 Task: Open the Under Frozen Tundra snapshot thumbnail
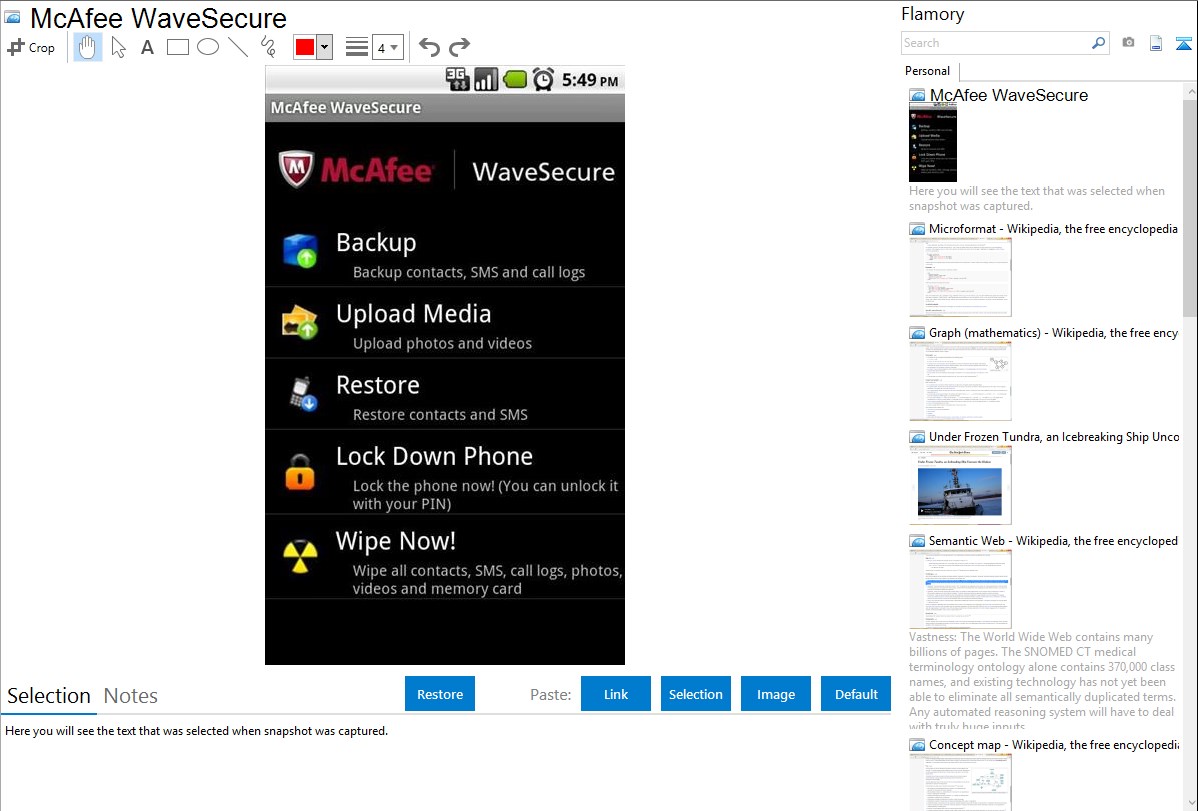click(x=960, y=485)
